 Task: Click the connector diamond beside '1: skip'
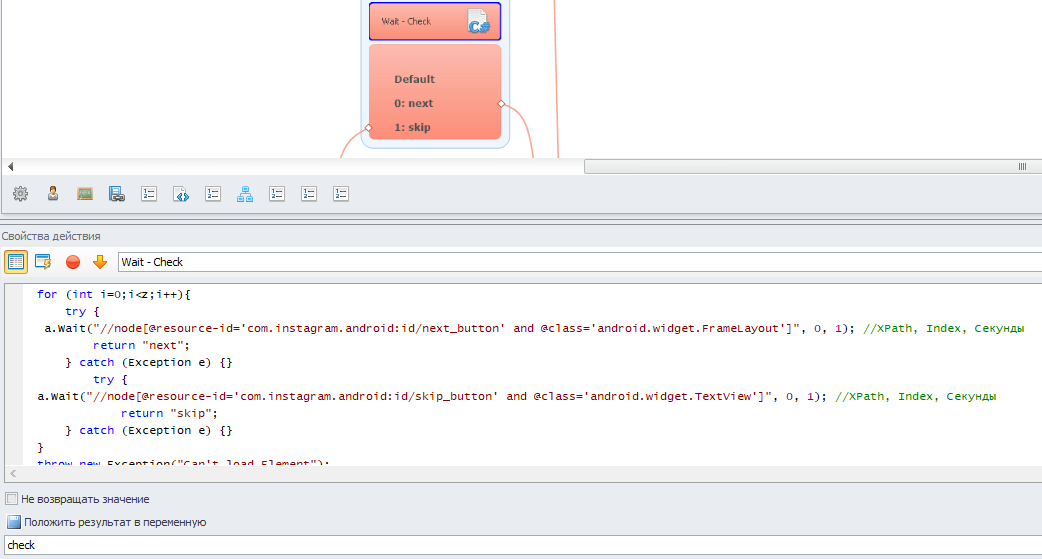point(369,128)
